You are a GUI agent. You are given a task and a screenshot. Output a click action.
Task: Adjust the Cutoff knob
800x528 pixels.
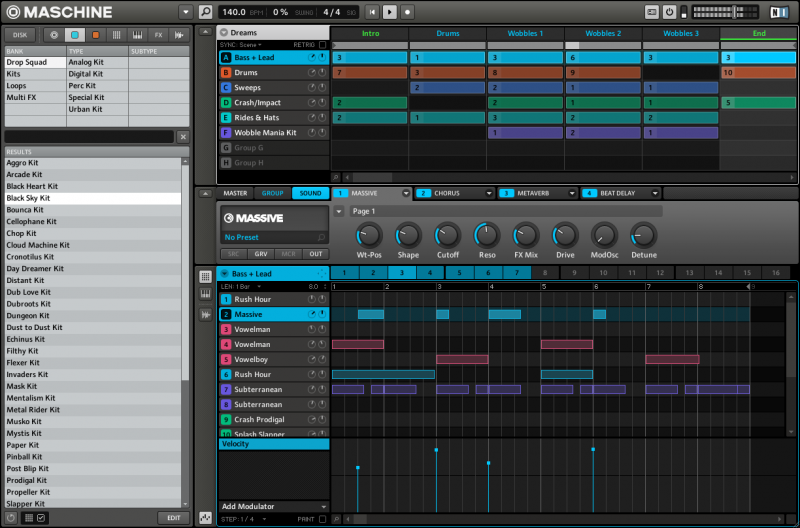click(447, 235)
